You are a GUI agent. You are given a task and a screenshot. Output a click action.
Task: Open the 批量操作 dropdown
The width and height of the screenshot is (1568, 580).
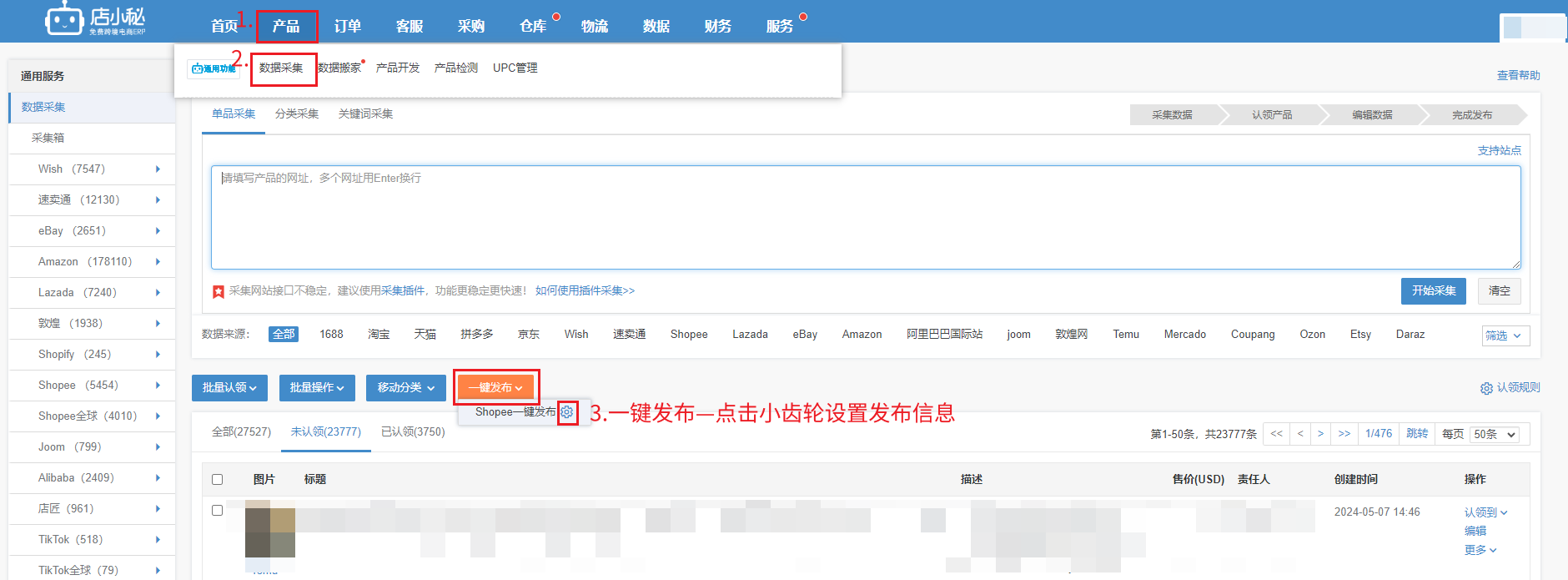[317, 388]
